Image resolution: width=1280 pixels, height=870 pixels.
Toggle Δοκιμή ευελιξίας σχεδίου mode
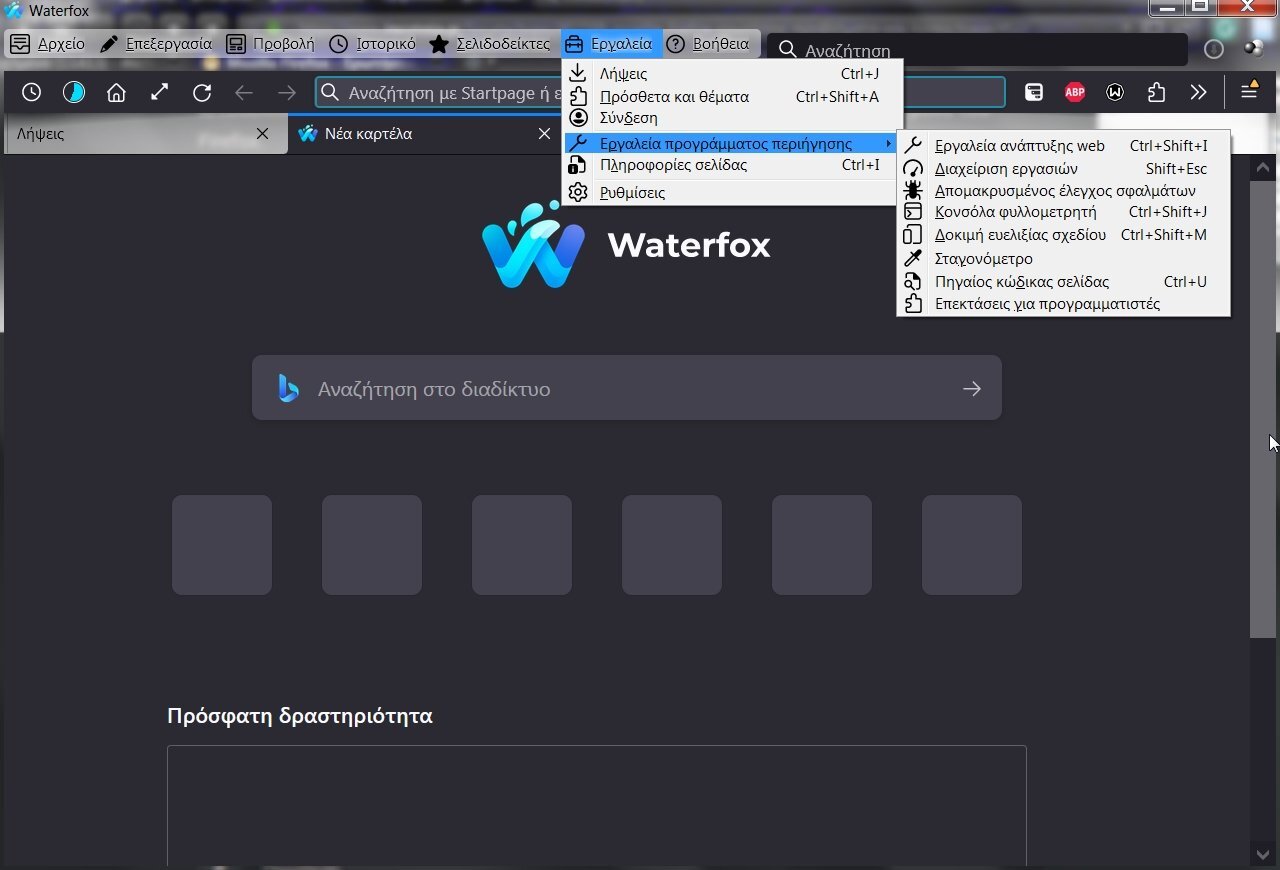(1063, 235)
